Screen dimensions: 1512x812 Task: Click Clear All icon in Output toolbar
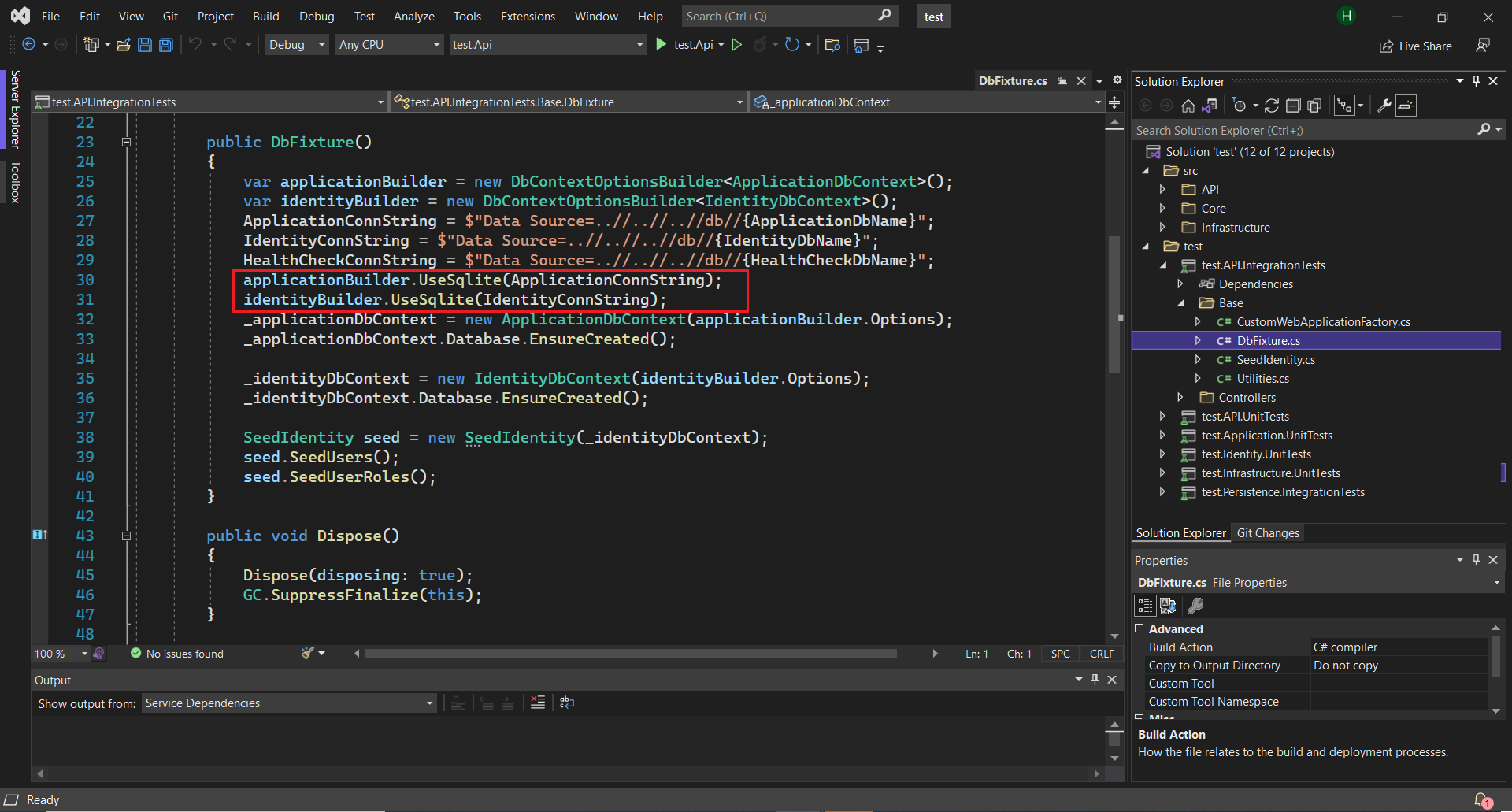(x=538, y=703)
